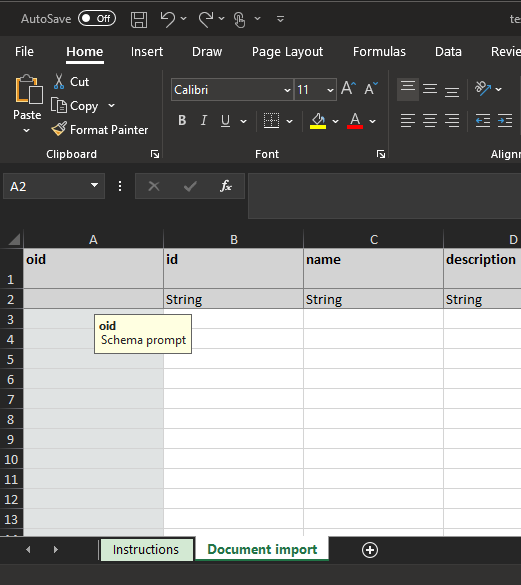Align text right
Viewport: 521px width, 585px height.
pos(452,121)
